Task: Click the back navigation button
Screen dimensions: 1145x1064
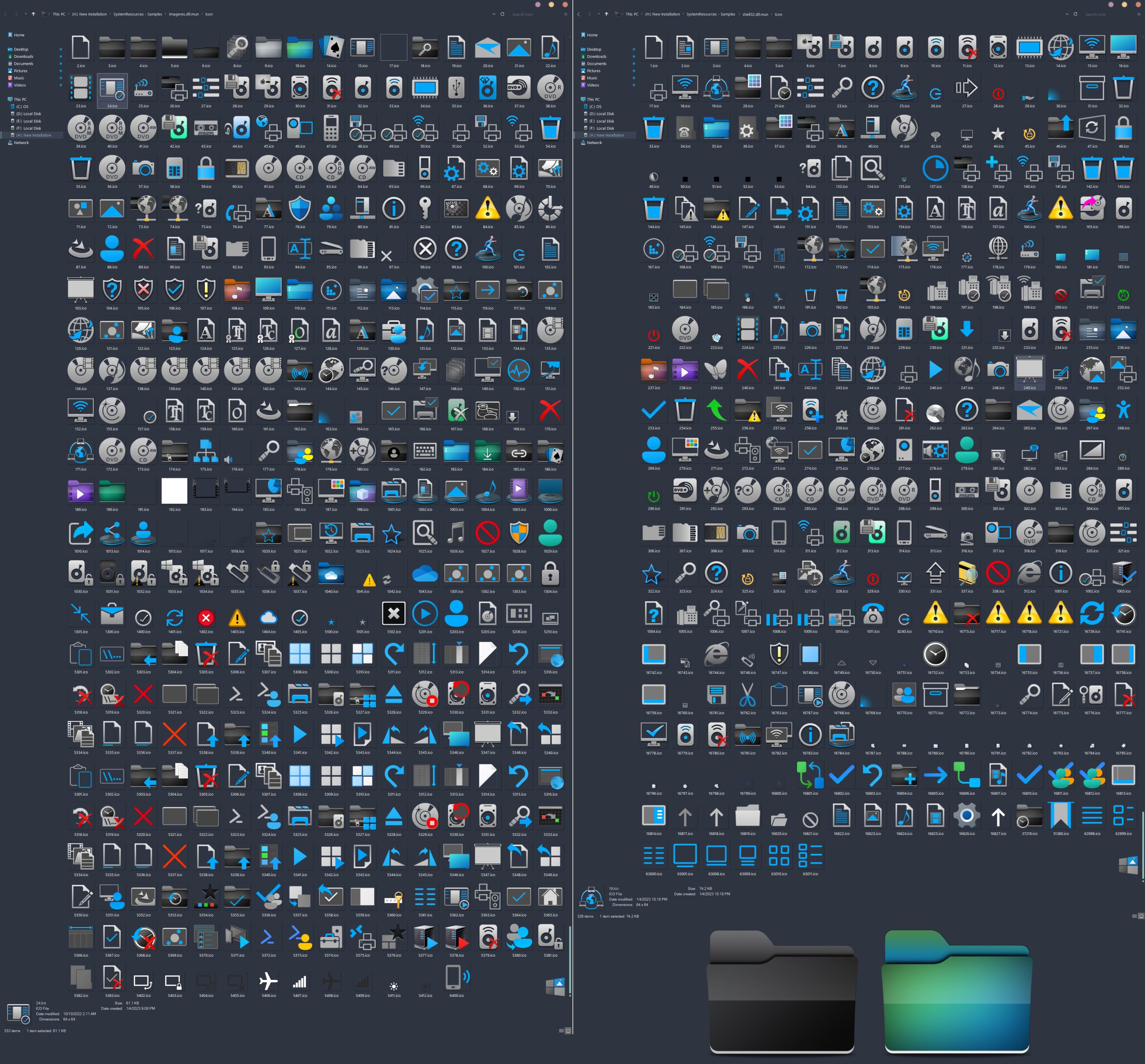Action: 4,14
